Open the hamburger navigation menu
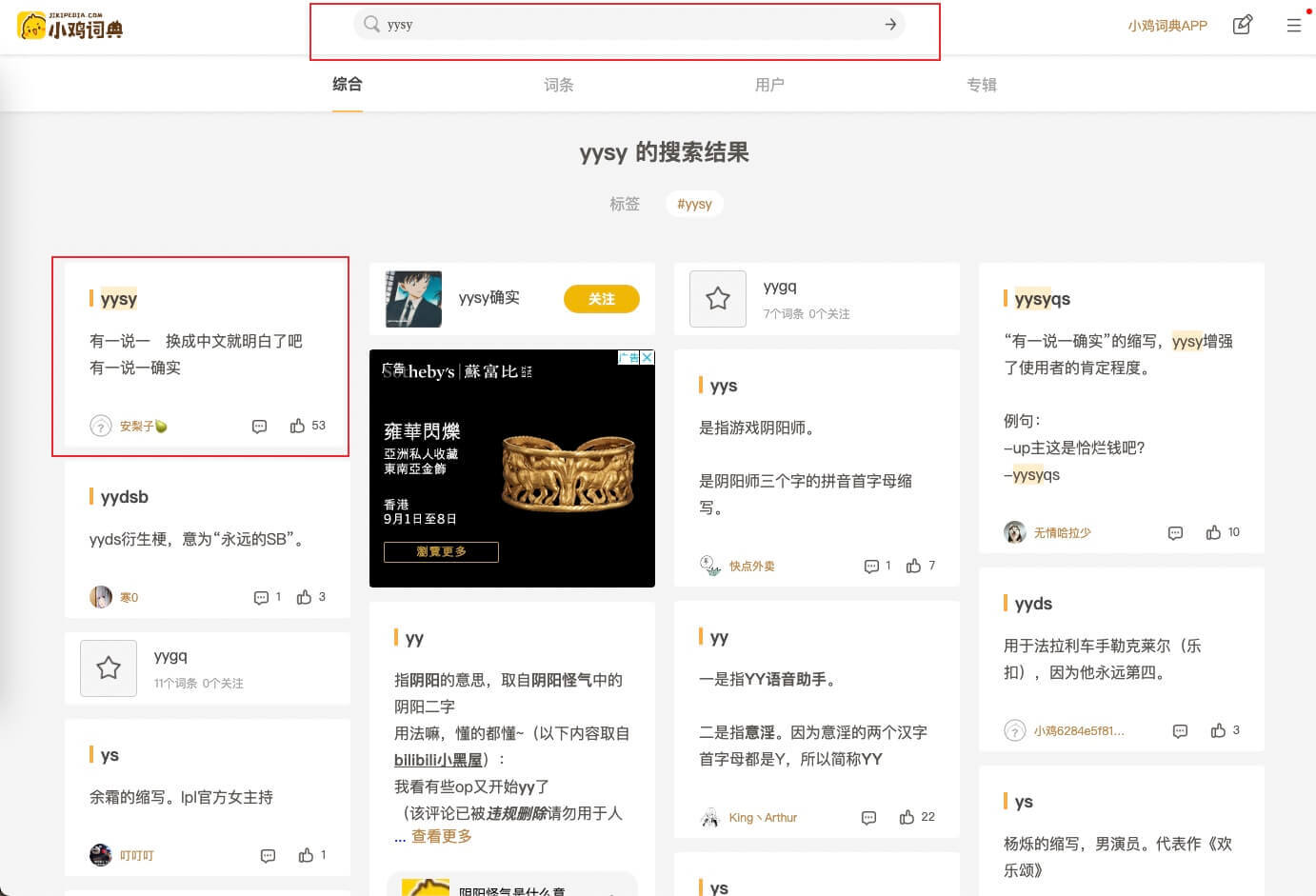1316x896 pixels. tap(1294, 26)
